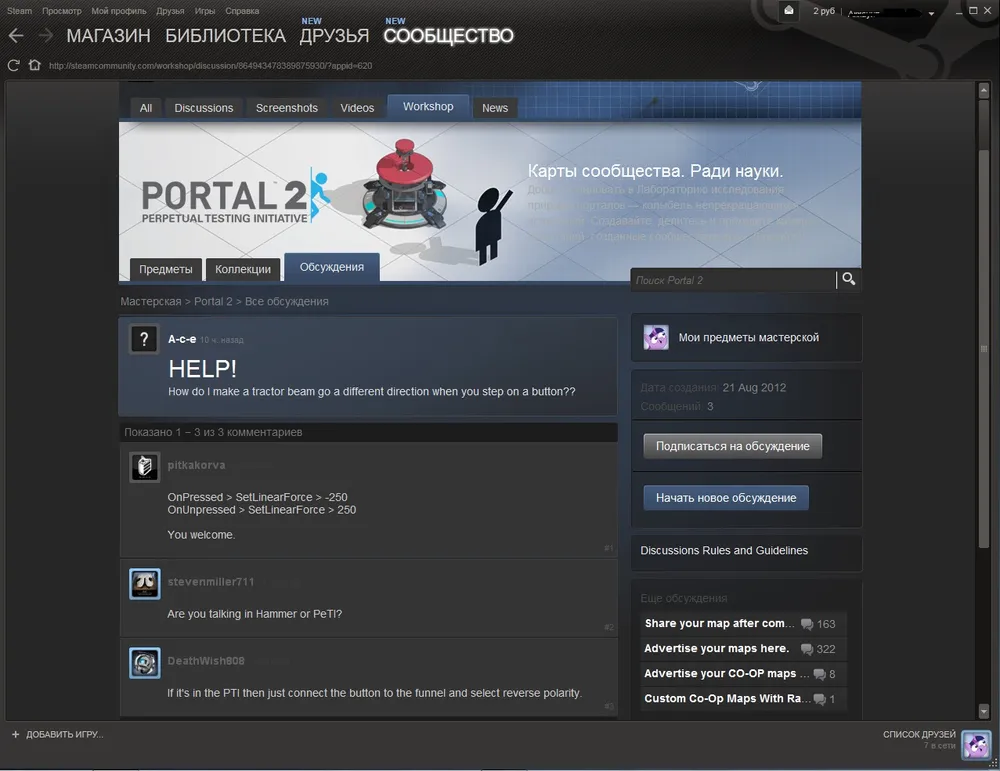1000x771 pixels.
Task: Select the Discussions hub tab
Action: [x=204, y=108]
